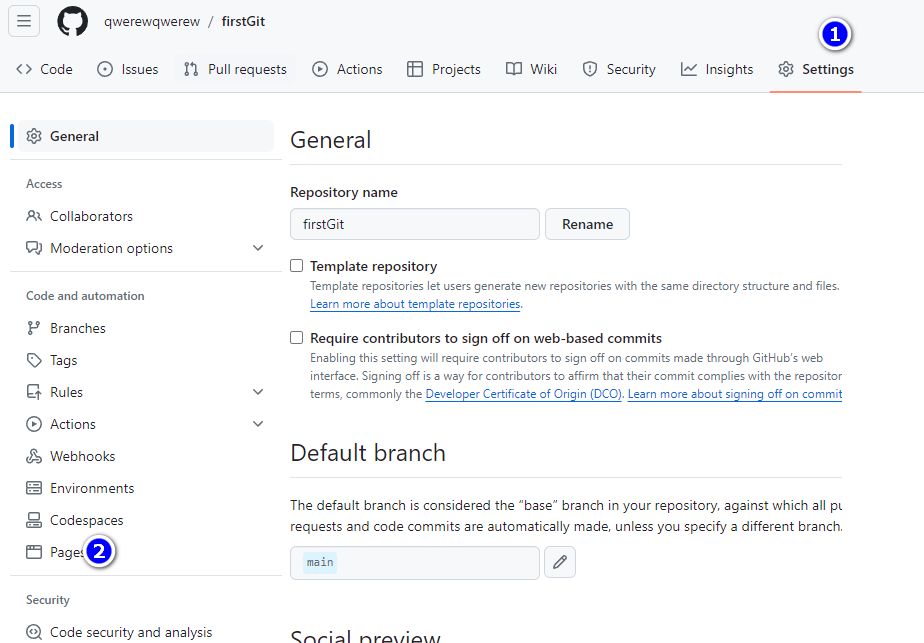This screenshot has width=924, height=643.
Task: Expand Moderation options in sidebar
Action: [258, 248]
